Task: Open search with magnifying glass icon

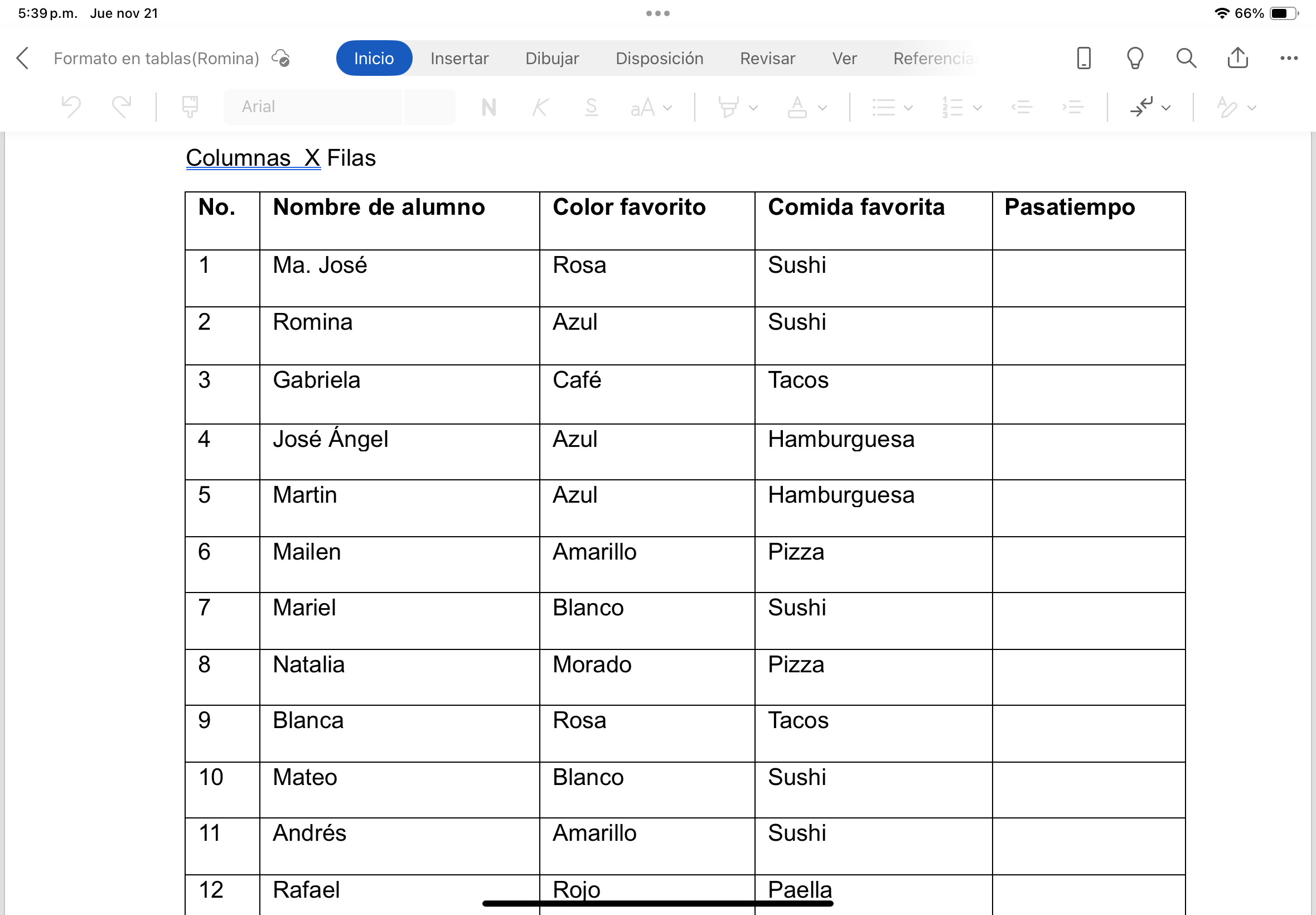Action: (1186, 58)
